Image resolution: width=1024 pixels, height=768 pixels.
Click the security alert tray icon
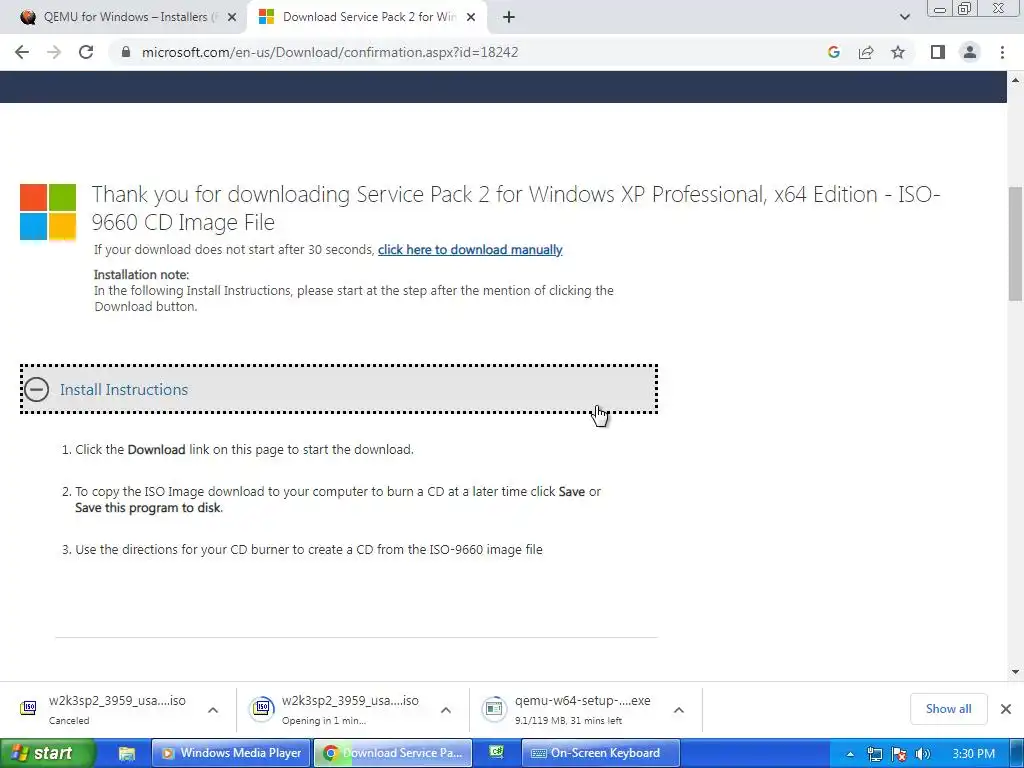pos(899,754)
